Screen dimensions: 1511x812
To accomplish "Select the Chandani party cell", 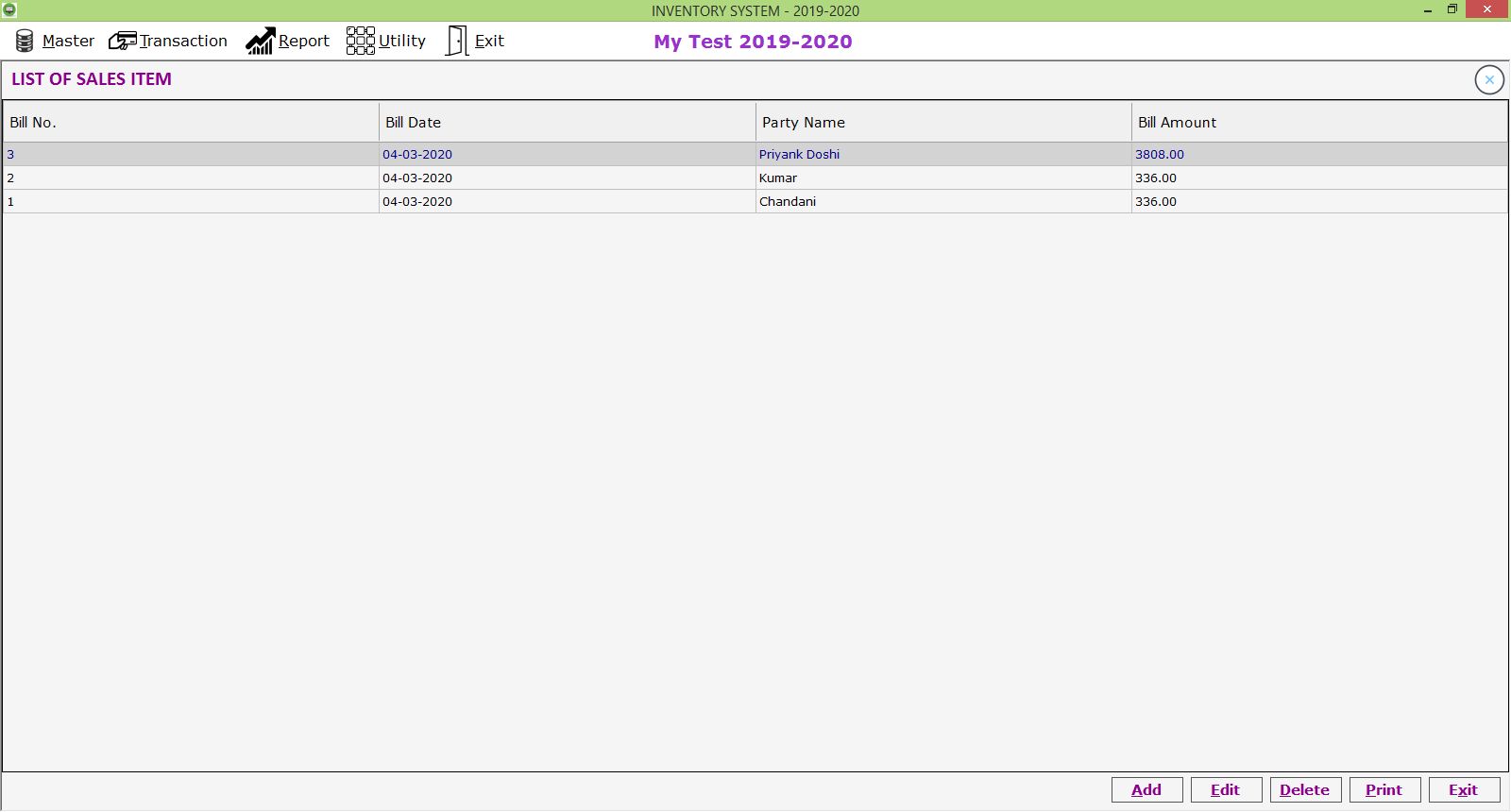I will [943, 202].
